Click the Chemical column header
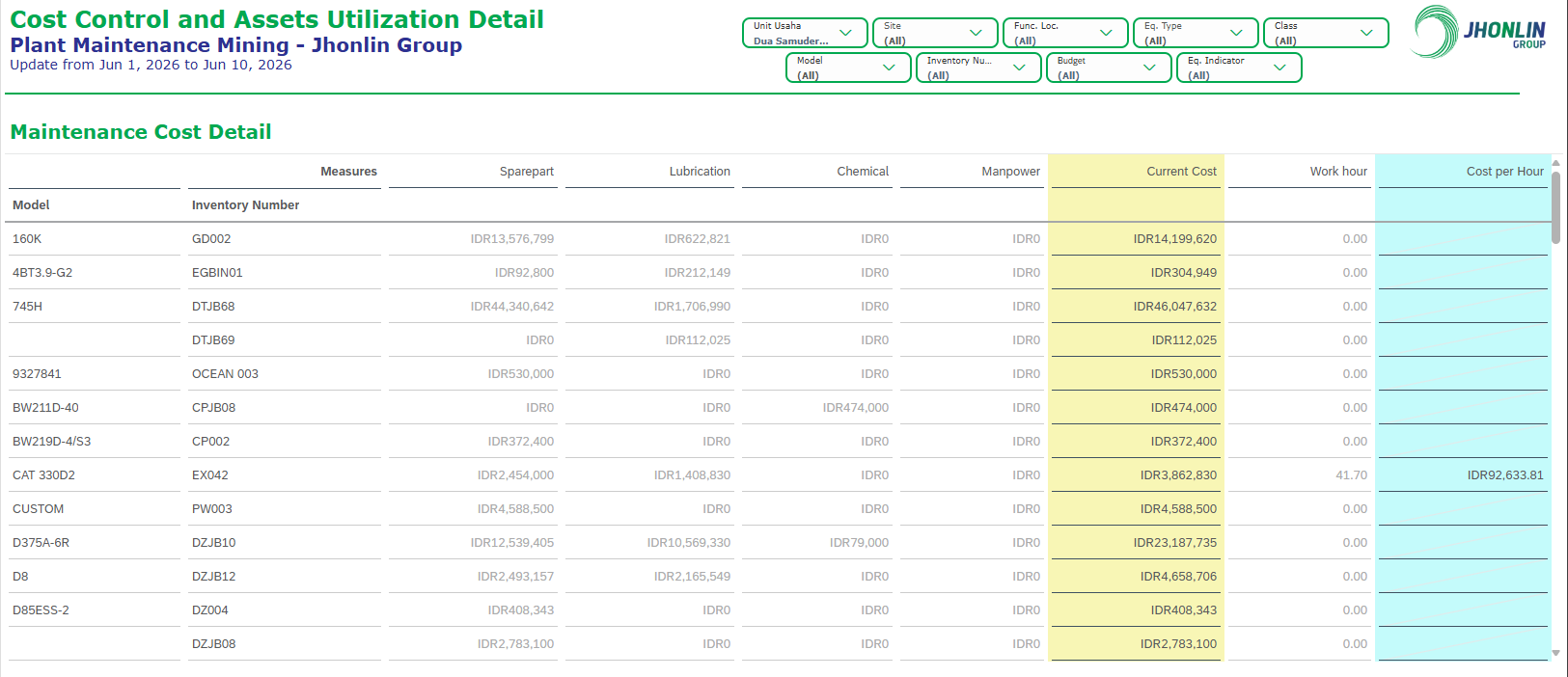The width and height of the screenshot is (1568, 677). 863,172
